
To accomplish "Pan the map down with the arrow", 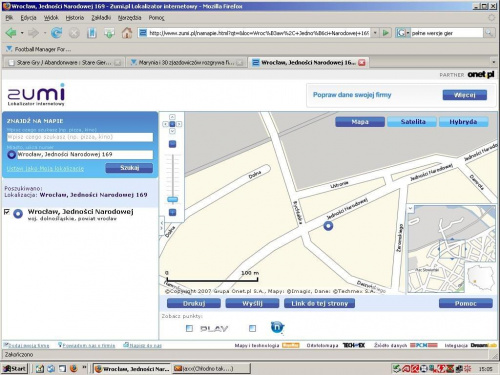I will [x=172, y=131].
